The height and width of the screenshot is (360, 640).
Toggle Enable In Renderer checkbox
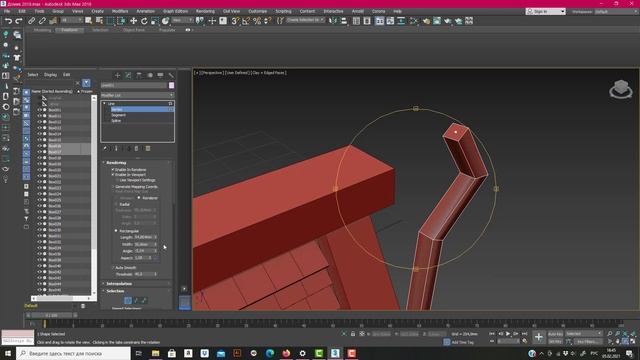coord(113,169)
